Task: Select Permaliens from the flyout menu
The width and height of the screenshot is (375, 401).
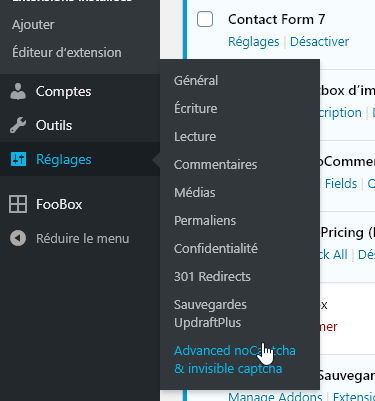Action: click(205, 221)
